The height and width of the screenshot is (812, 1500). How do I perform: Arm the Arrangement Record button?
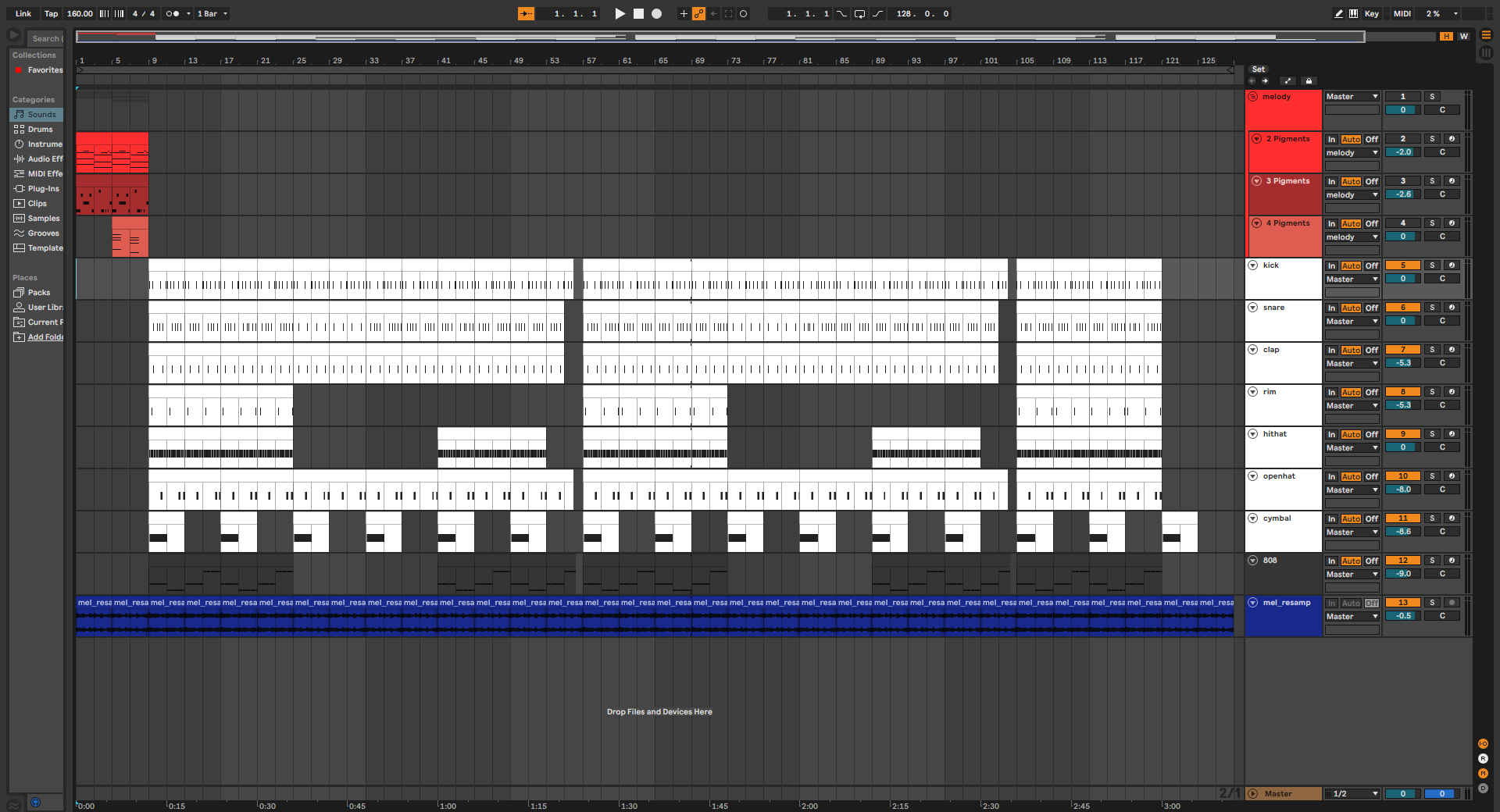pos(657,13)
